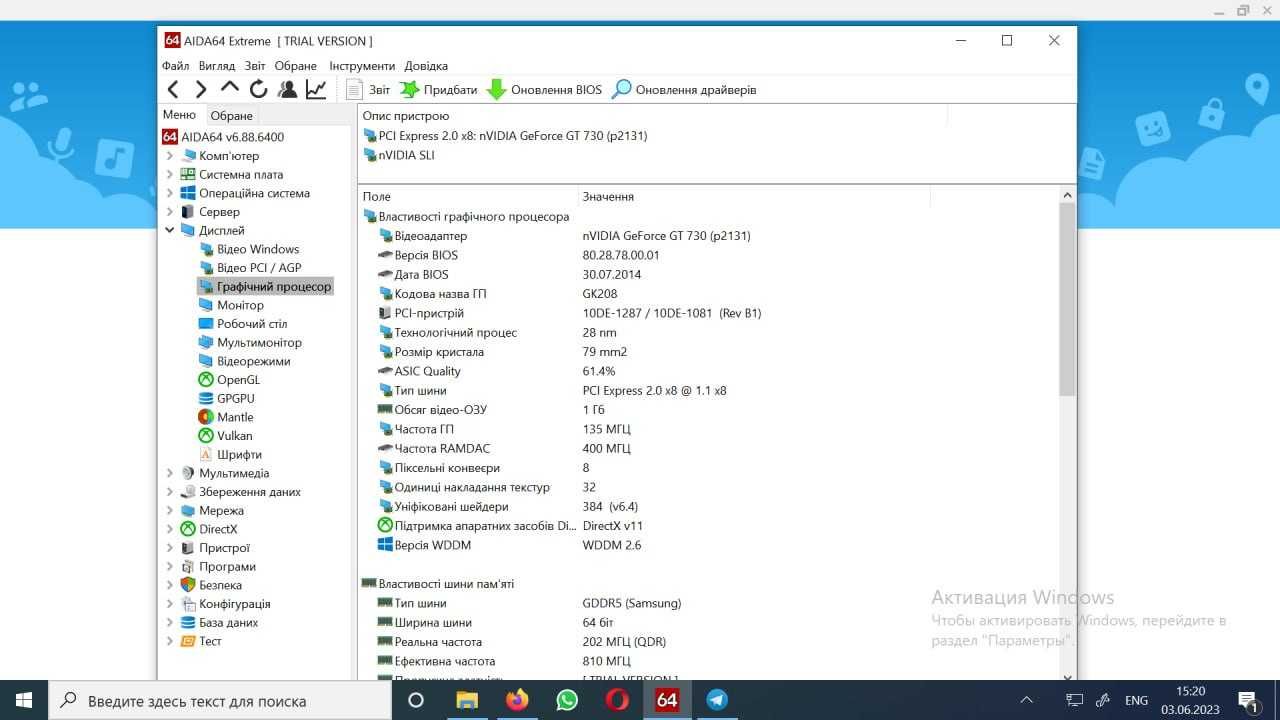Open WhatsApp from the taskbar
Screen dimensions: 1280x720
[x=567, y=700]
